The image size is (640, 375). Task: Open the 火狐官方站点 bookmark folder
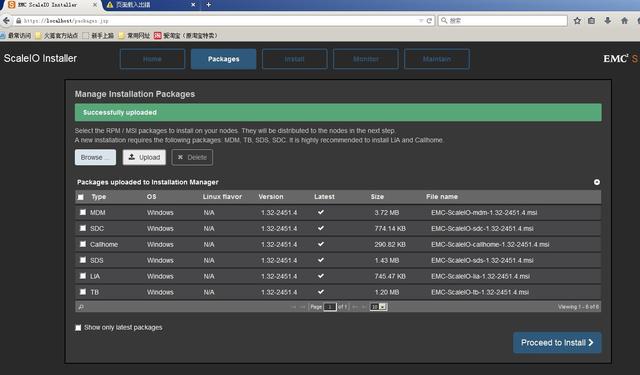[56, 36]
